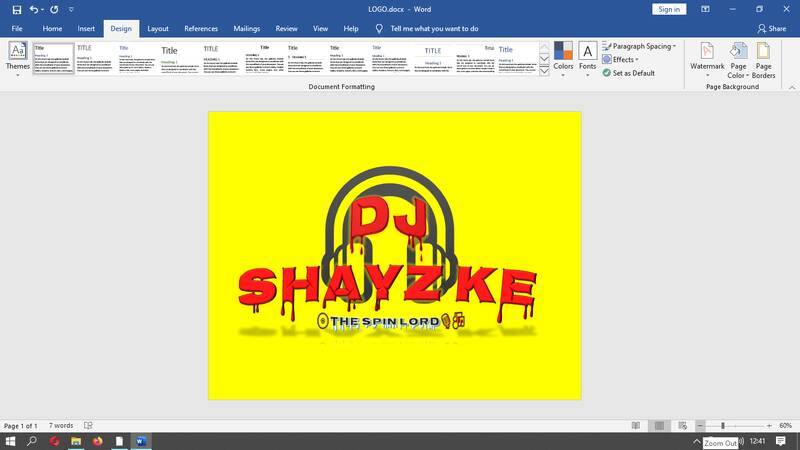Open the Colors palette in Design ribbon
Viewport: 800px width, 450px height.
pos(563,57)
